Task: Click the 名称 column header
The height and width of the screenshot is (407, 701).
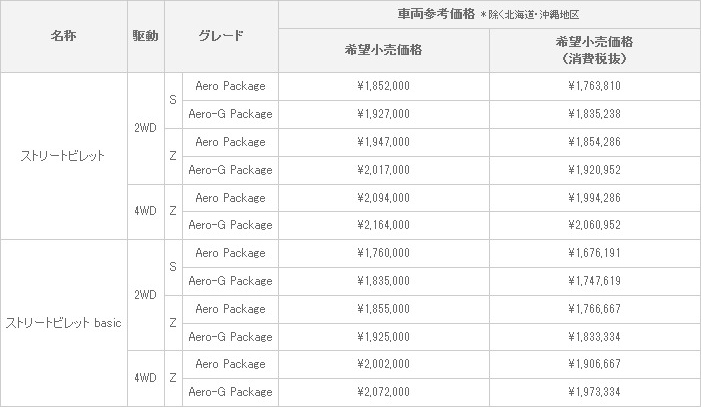Action: [63, 36]
